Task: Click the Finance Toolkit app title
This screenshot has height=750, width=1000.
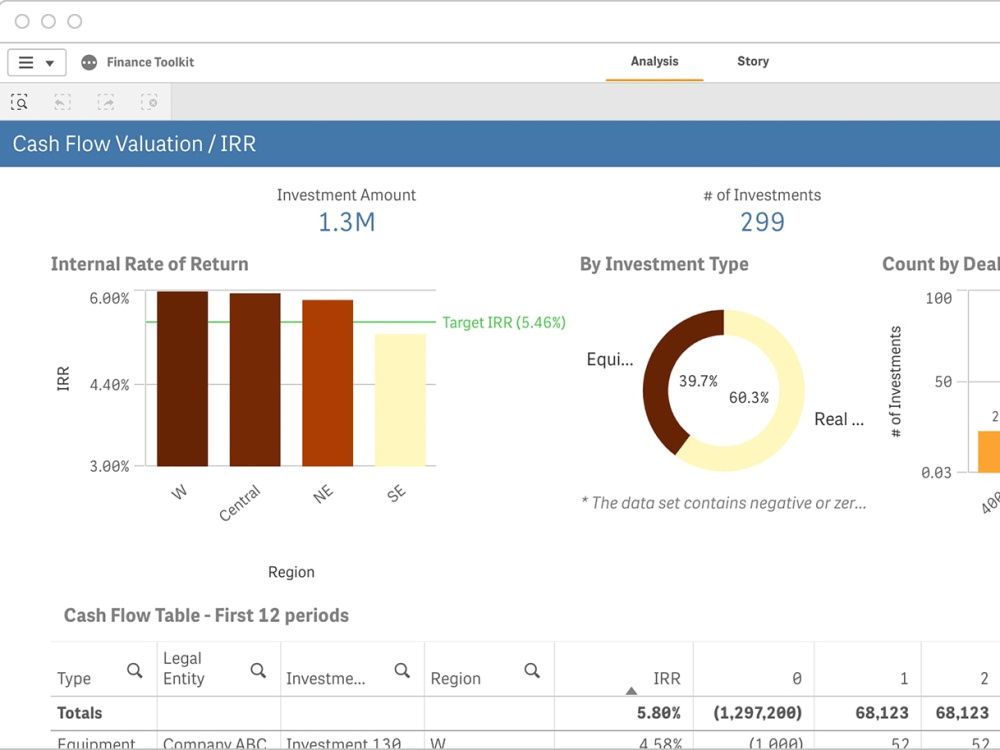Action: pos(151,62)
